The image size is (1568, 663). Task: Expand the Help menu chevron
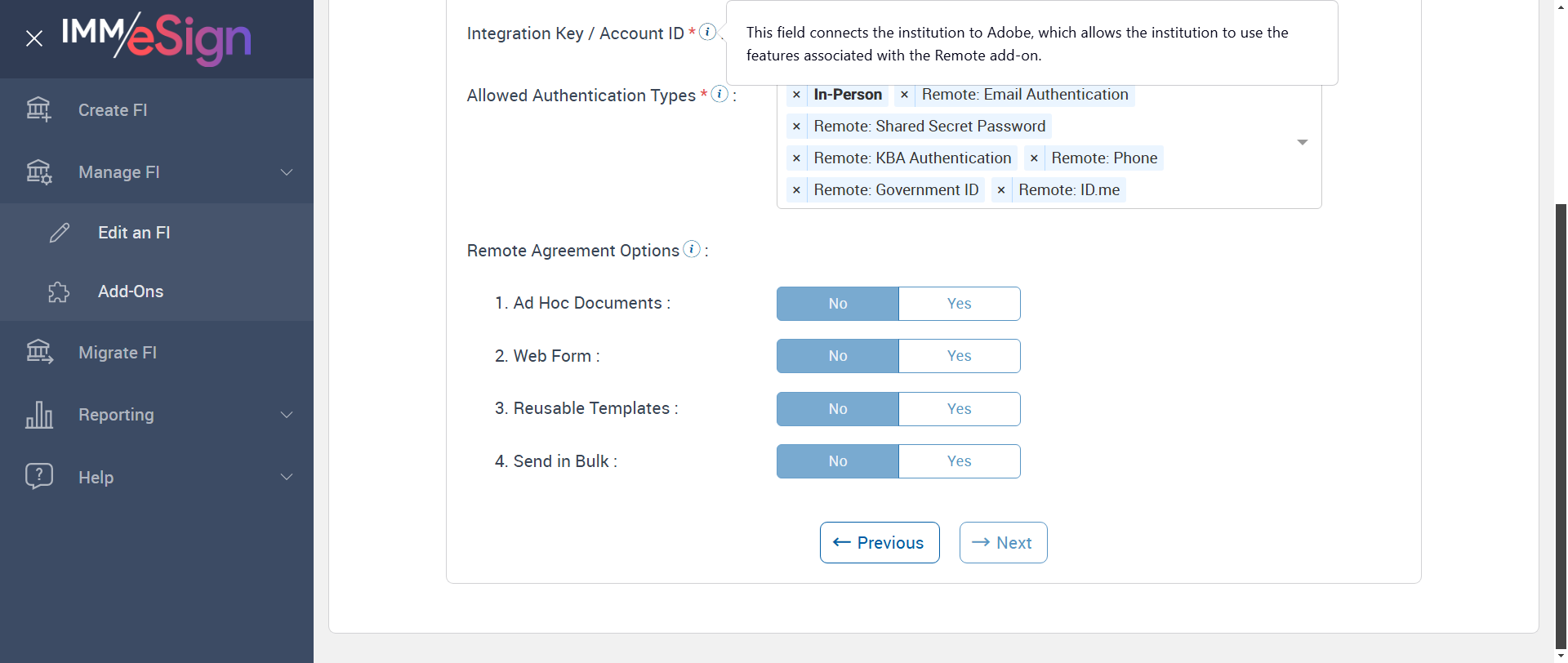(287, 477)
